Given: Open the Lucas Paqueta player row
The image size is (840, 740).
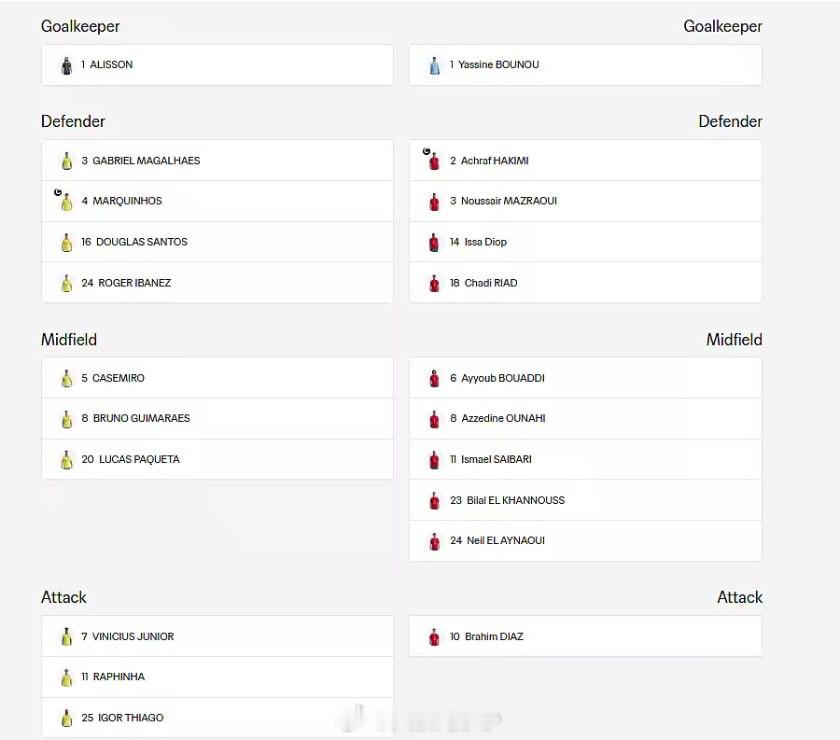Looking at the screenshot, I should click(x=218, y=460).
